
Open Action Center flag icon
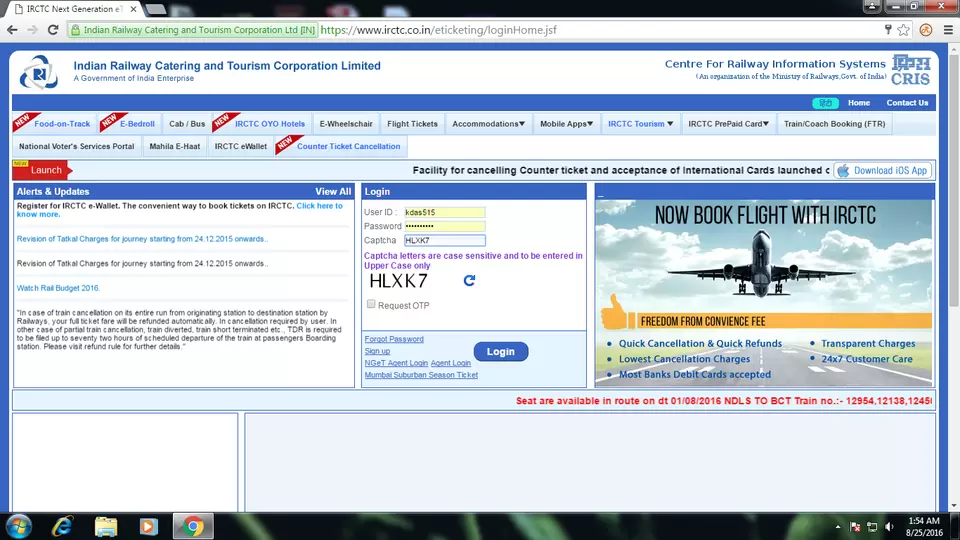coord(855,527)
